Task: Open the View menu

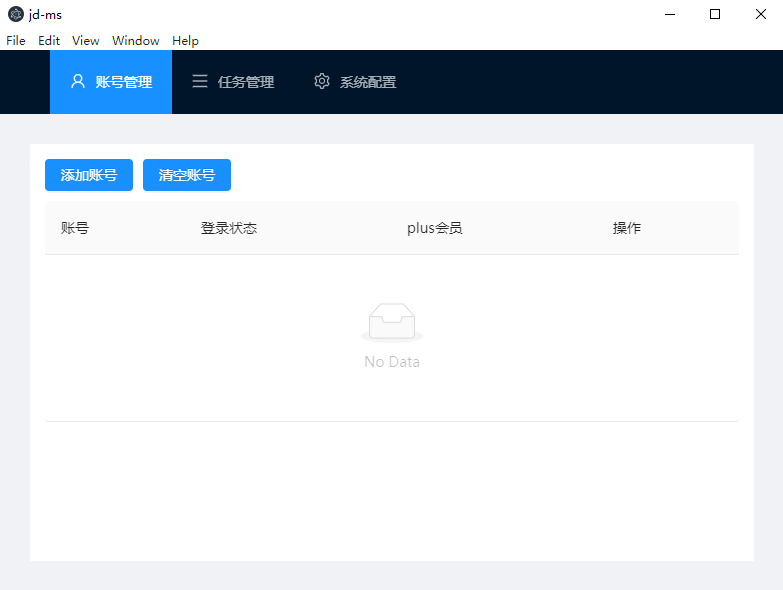Action: pyautogui.click(x=86, y=41)
